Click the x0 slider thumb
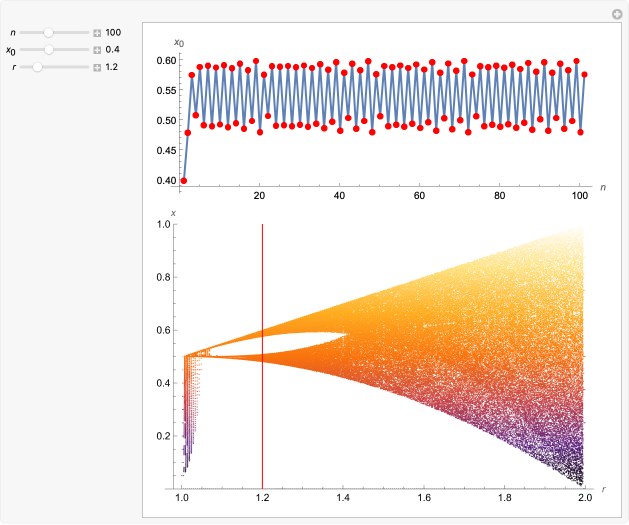629x525 pixels. pos(49,49)
